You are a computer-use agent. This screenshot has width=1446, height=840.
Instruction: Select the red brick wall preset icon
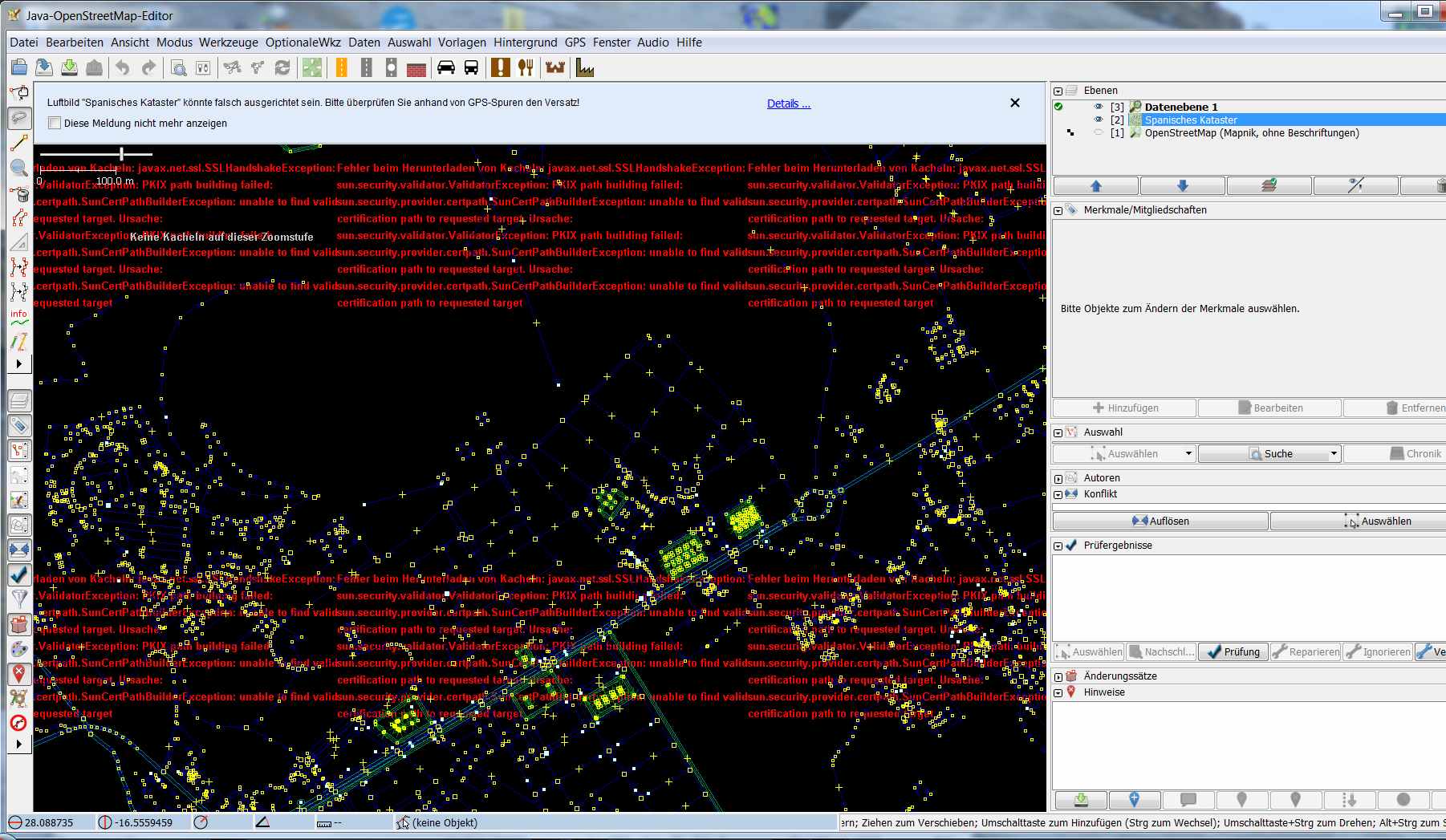[416, 68]
